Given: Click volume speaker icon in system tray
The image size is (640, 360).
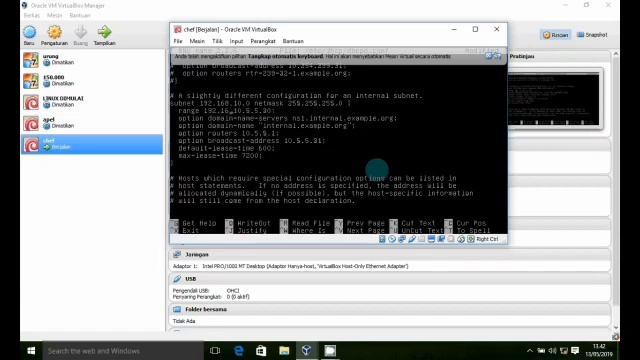Looking at the screenshot, I should (x=552, y=351).
